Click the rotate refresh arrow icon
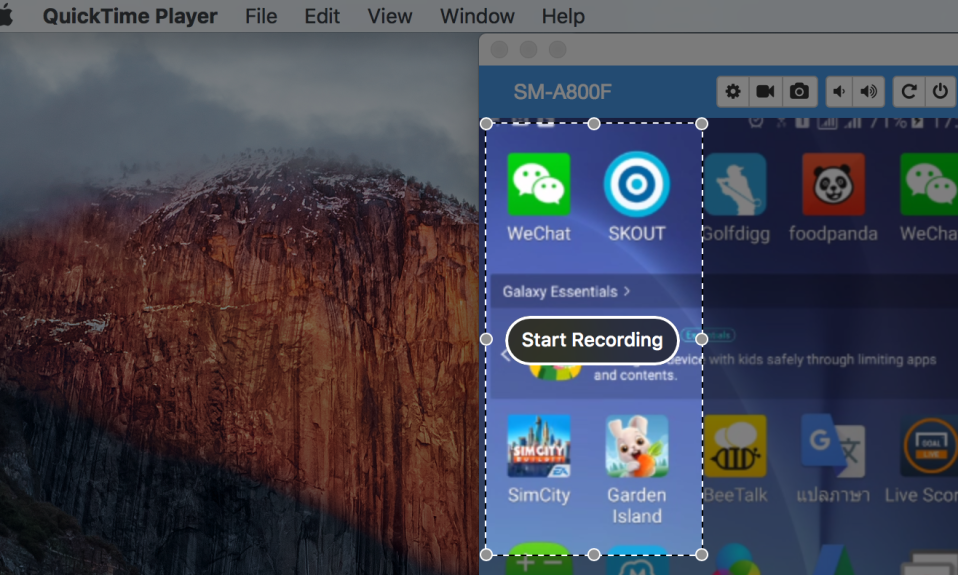 (x=909, y=92)
